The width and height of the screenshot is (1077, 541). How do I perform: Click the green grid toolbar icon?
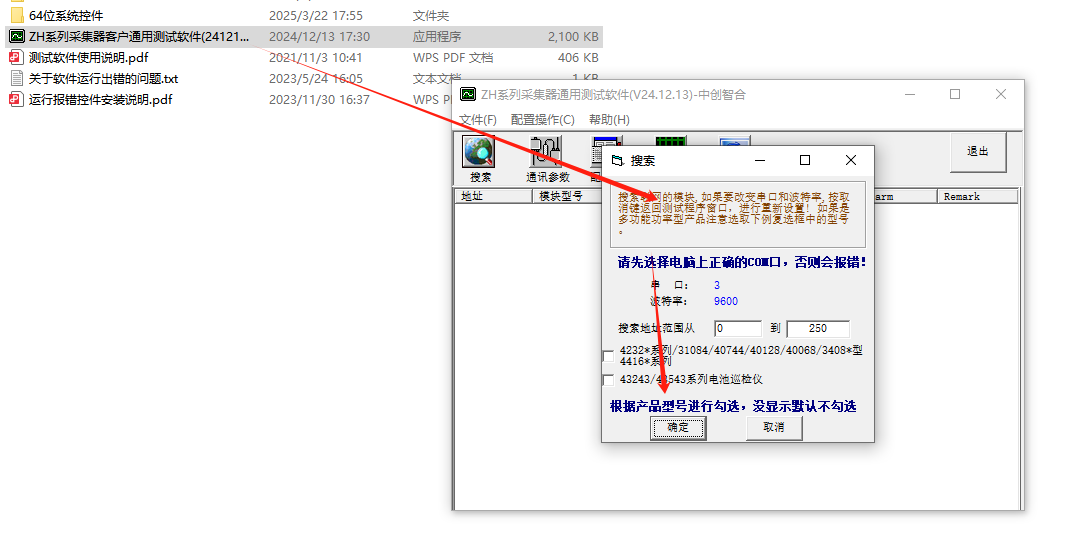point(671,144)
